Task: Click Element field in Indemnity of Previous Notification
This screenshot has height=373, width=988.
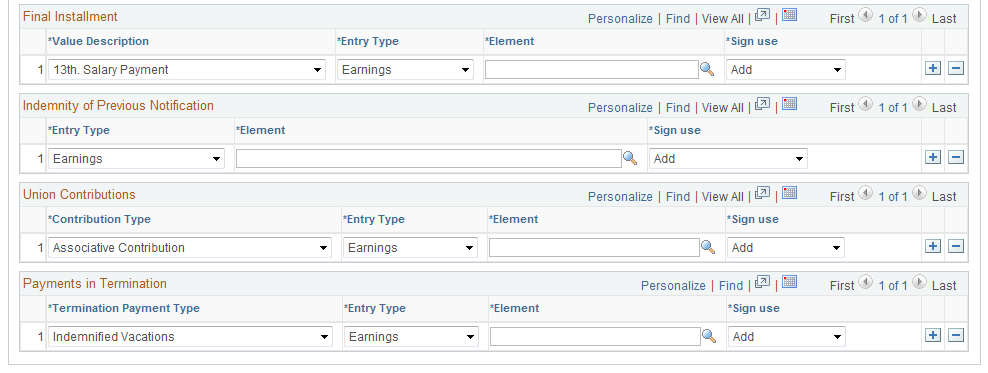Action: [428, 159]
